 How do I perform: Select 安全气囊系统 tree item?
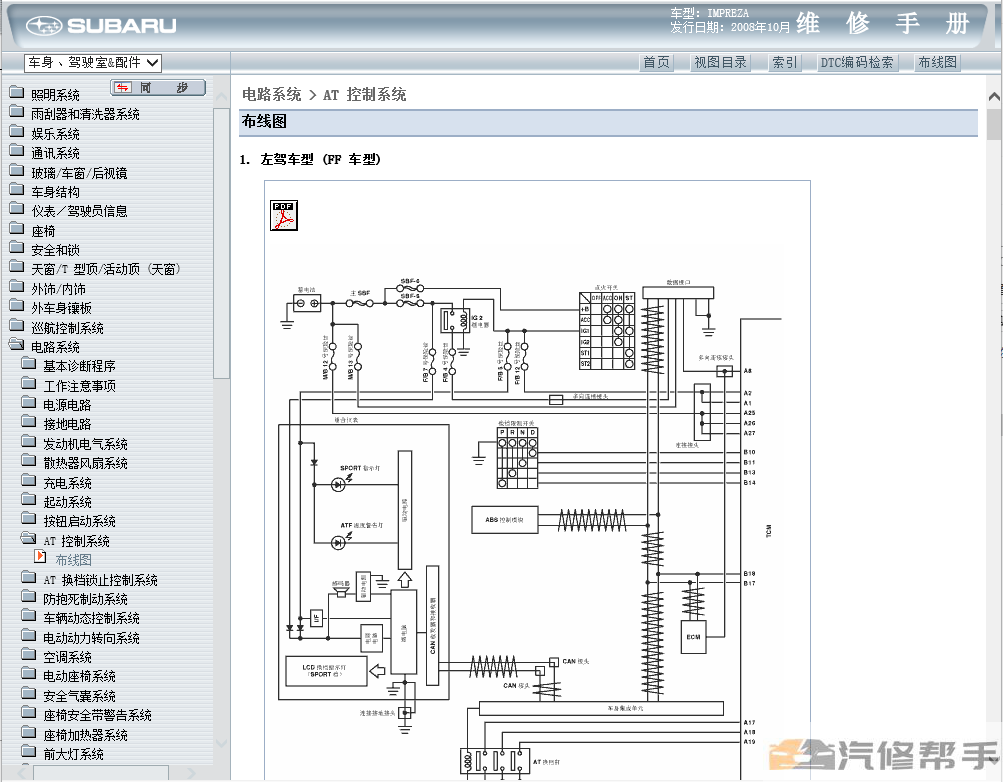79,696
